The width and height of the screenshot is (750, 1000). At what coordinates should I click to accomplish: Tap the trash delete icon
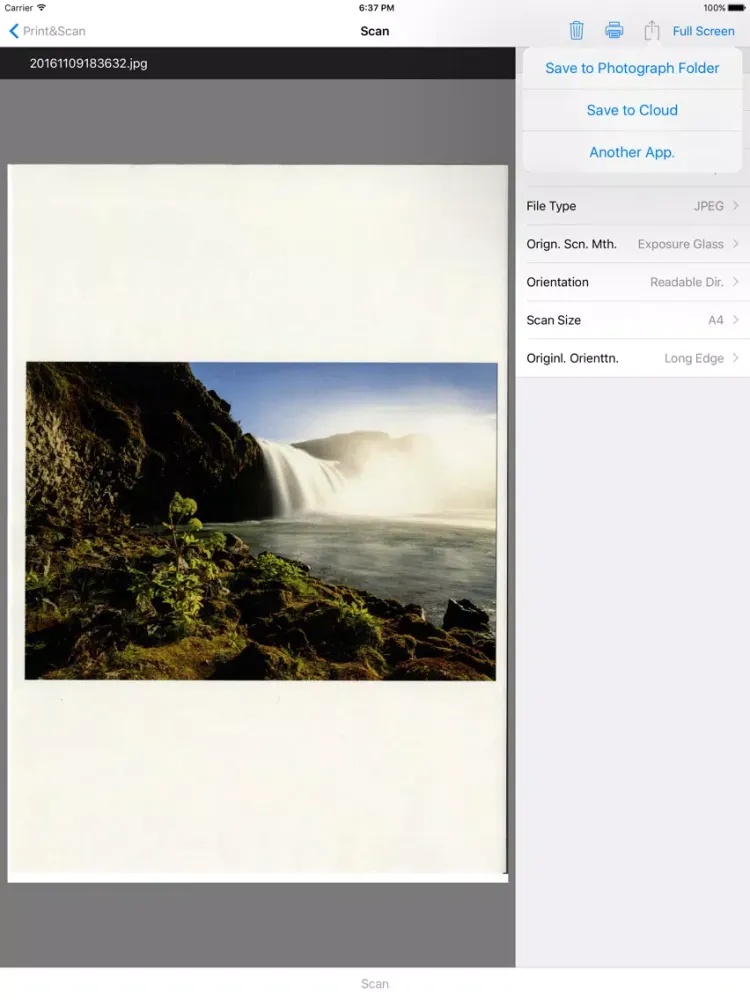point(576,31)
